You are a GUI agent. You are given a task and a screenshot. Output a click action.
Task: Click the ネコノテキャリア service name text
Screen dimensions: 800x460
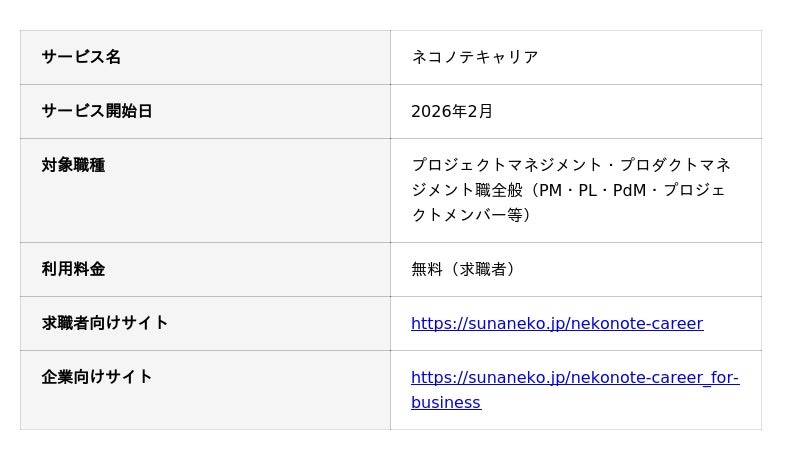474,57
